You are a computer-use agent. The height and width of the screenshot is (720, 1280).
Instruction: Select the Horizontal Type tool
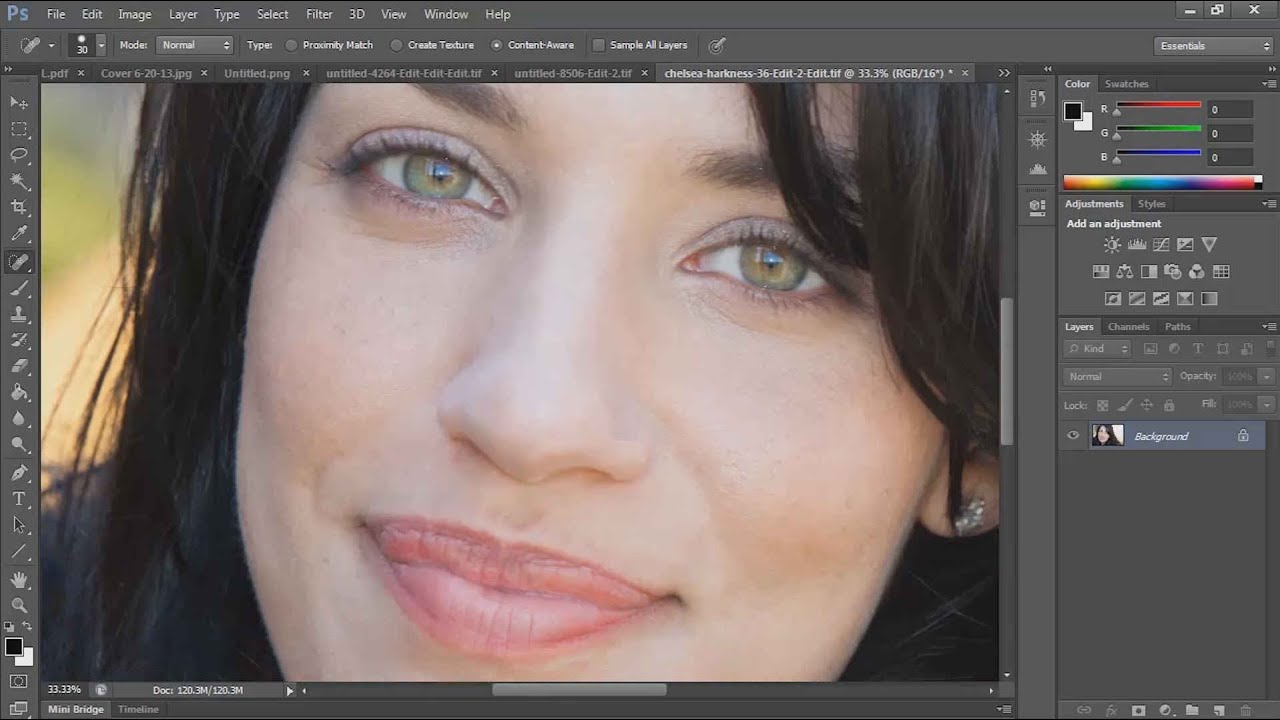click(x=19, y=498)
